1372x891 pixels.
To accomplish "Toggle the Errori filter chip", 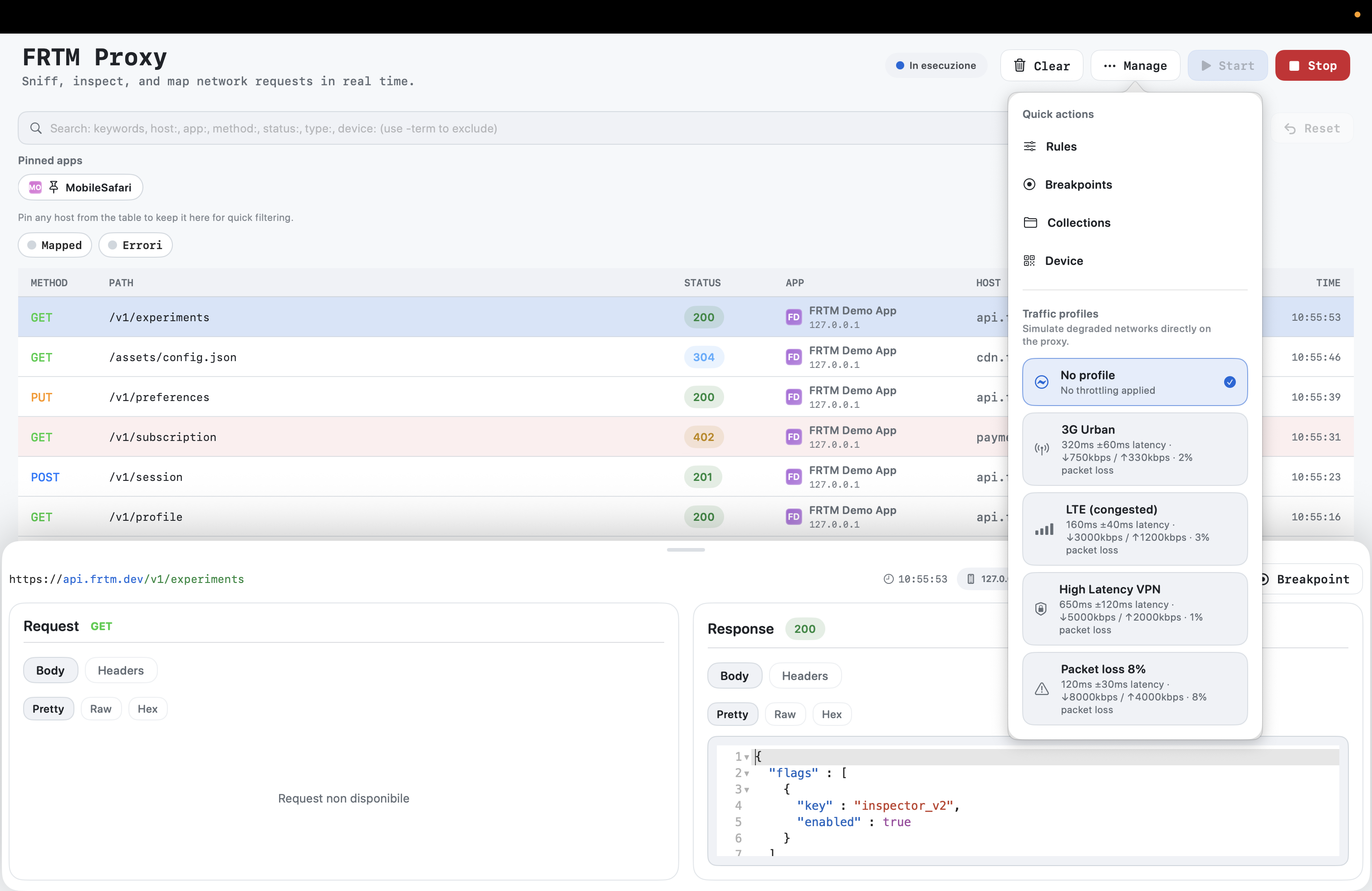I will [x=136, y=245].
